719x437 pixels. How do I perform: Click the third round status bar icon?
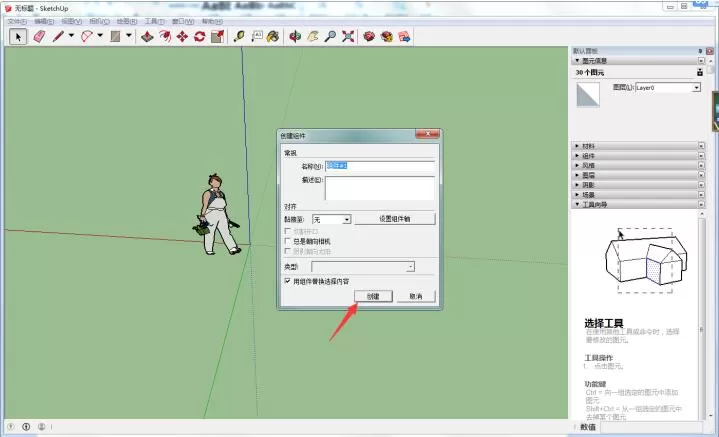tap(41, 427)
